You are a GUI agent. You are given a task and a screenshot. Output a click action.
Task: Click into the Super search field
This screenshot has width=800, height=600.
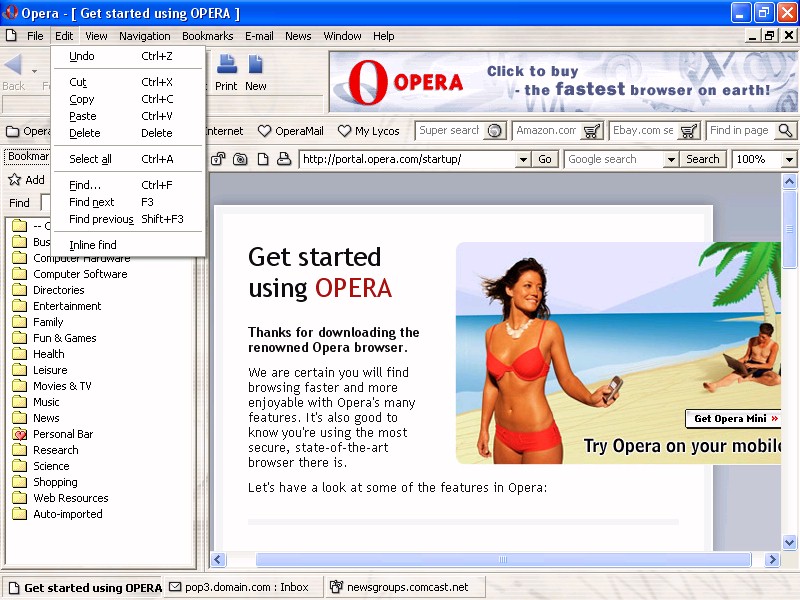click(451, 131)
